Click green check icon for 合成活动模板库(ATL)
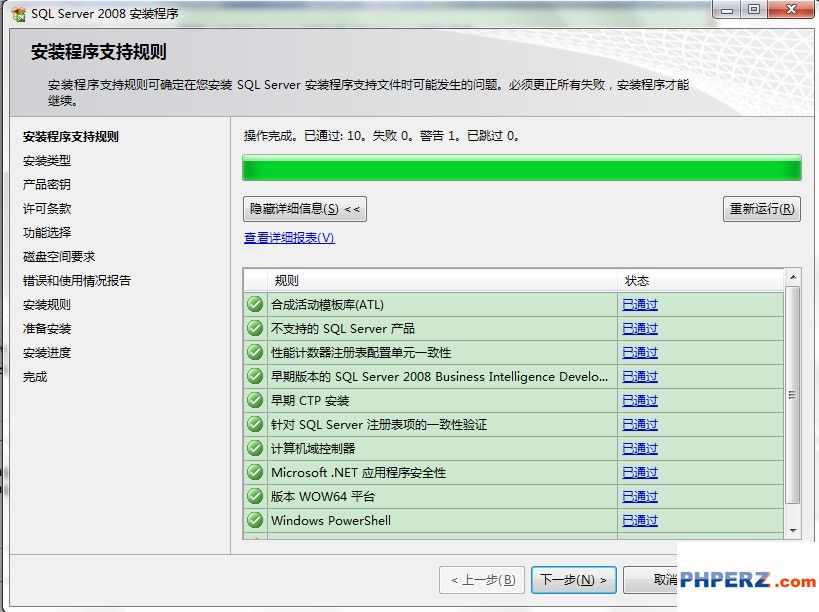This screenshot has height=612, width=819. (255, 304)
